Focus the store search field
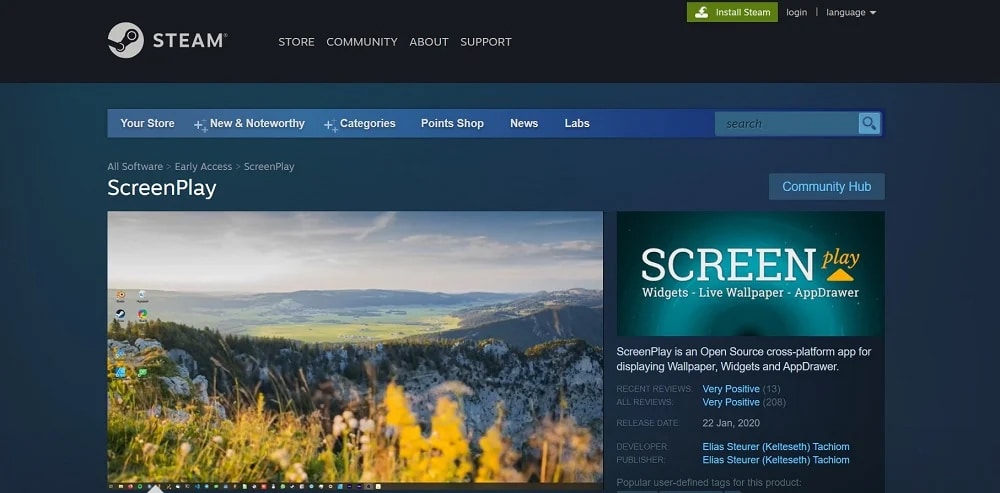Viewport: 1000px width, 493px height. click(x=786, y=124)
